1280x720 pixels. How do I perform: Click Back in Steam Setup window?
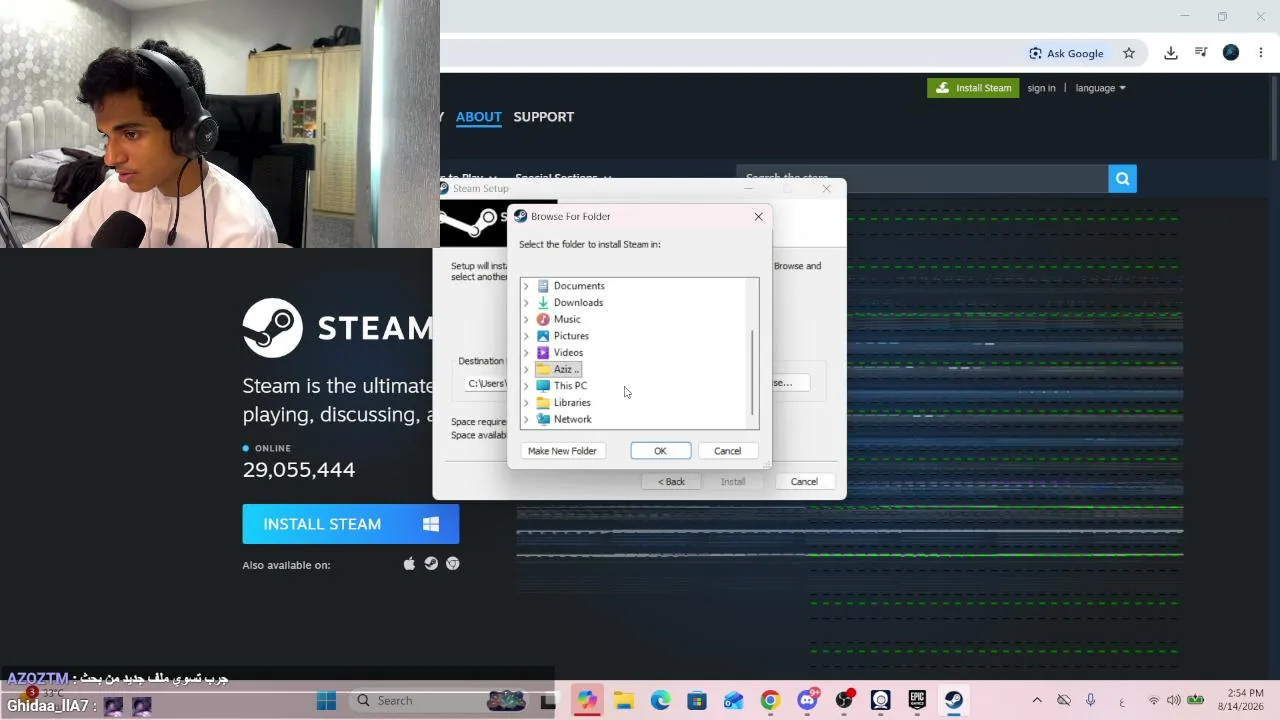671,482
